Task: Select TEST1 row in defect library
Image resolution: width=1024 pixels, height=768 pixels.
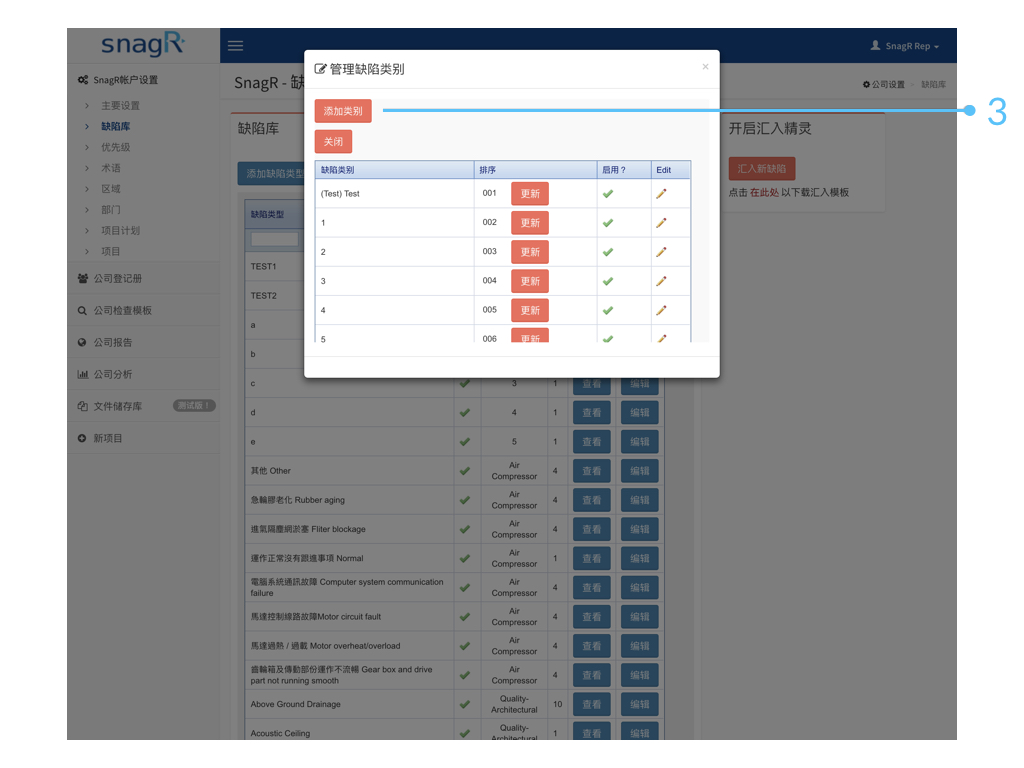Action: coord(263,266)
